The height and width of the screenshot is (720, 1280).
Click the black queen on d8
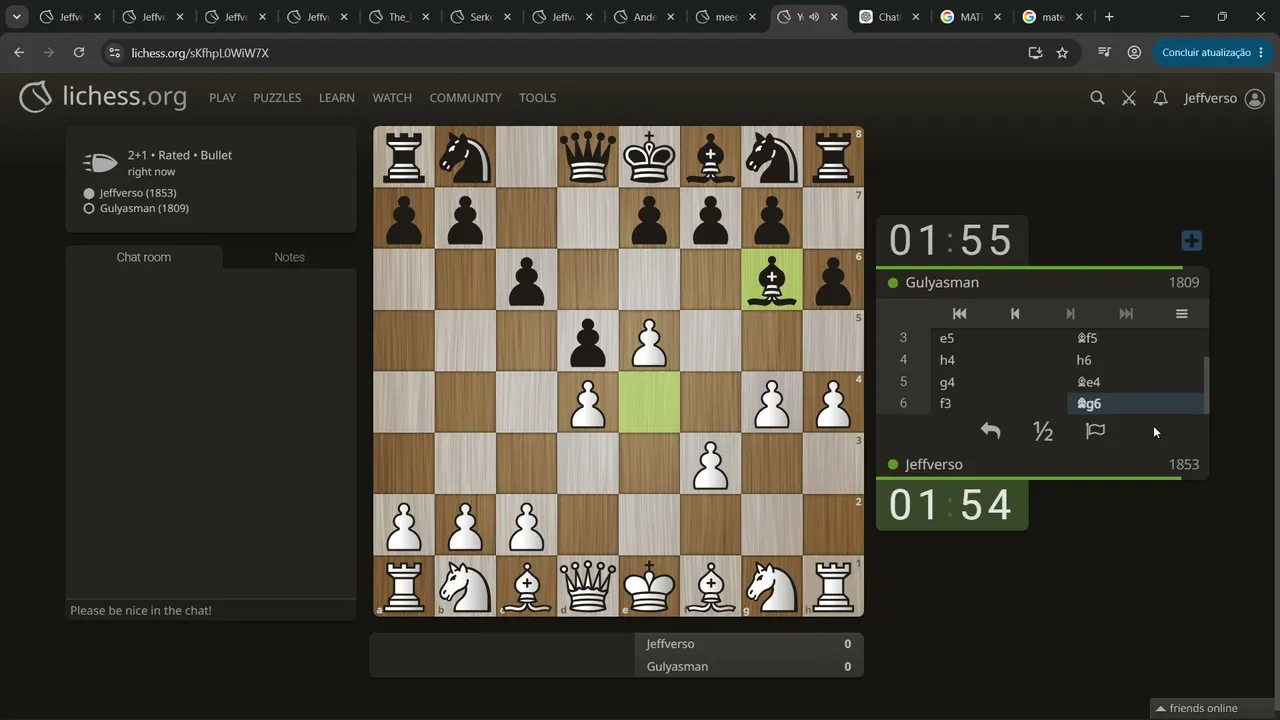point(588,157)
